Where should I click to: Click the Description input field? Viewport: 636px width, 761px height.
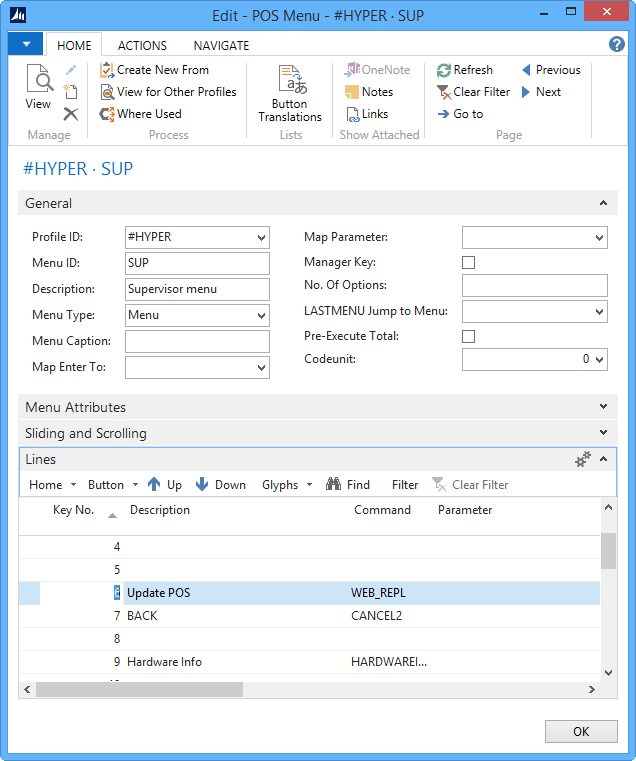(x=197, y=290)
